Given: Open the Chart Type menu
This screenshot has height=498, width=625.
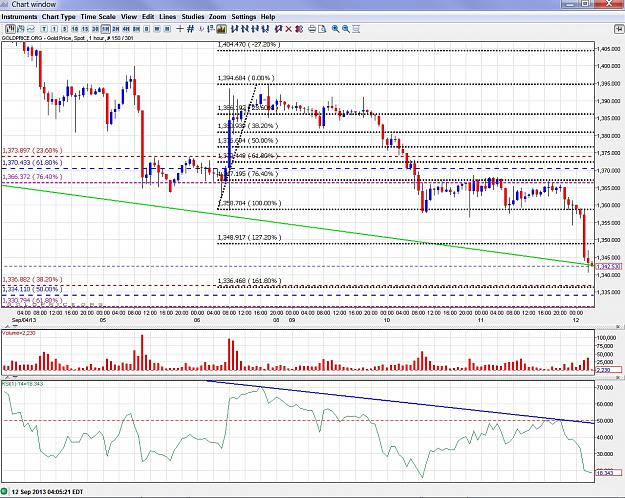Looking at the screenshot, I should [59, 17].
